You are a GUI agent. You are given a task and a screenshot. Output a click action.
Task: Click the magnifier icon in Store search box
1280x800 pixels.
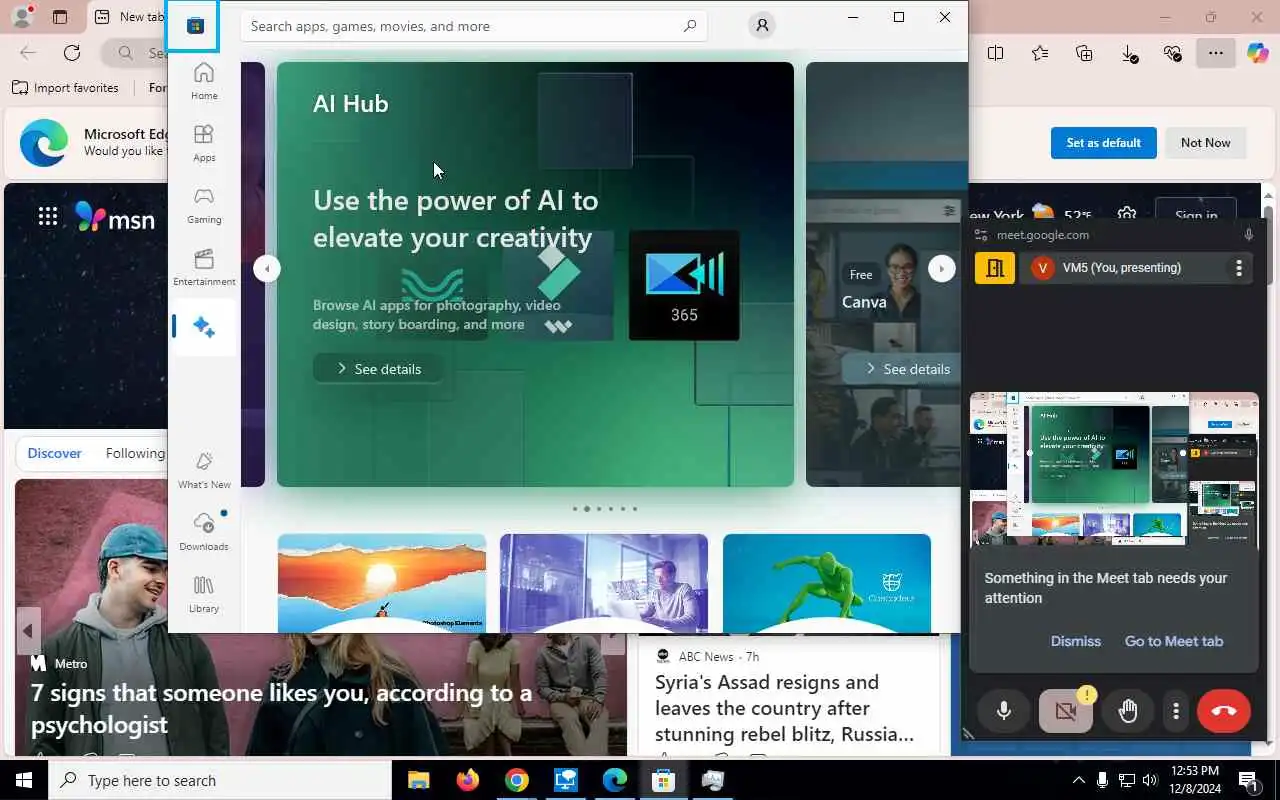tap(690, 26)
